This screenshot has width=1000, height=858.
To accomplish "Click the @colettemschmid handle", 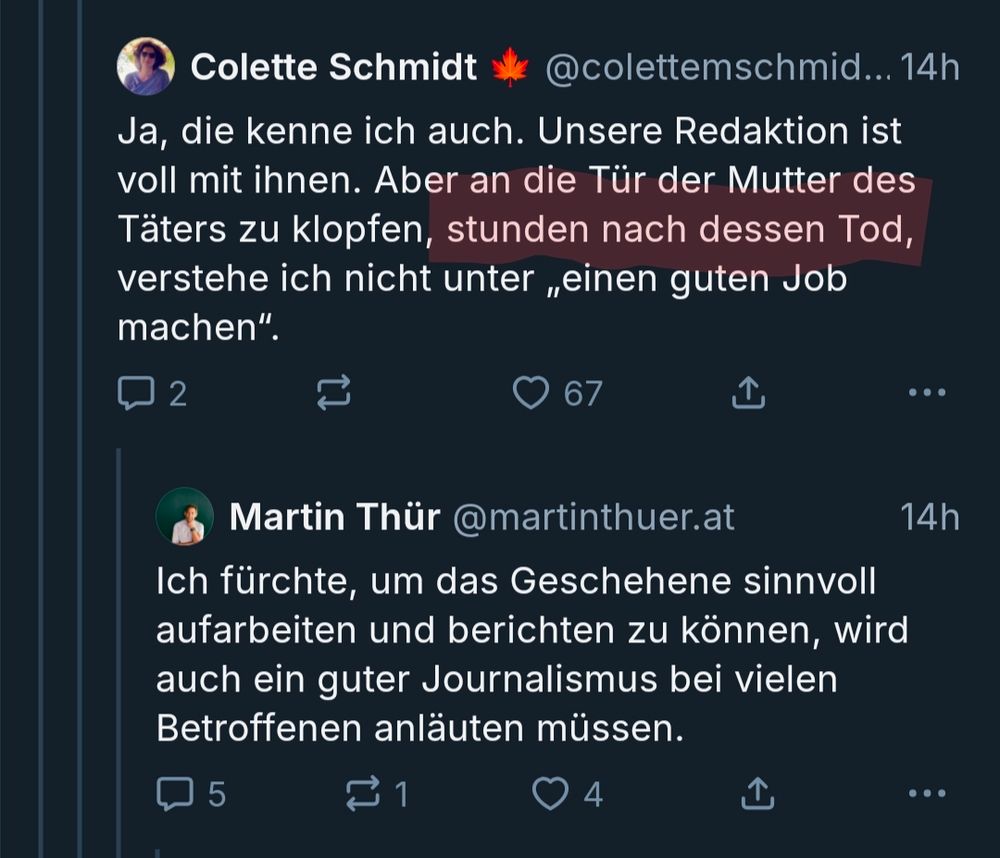I will 716,67.
